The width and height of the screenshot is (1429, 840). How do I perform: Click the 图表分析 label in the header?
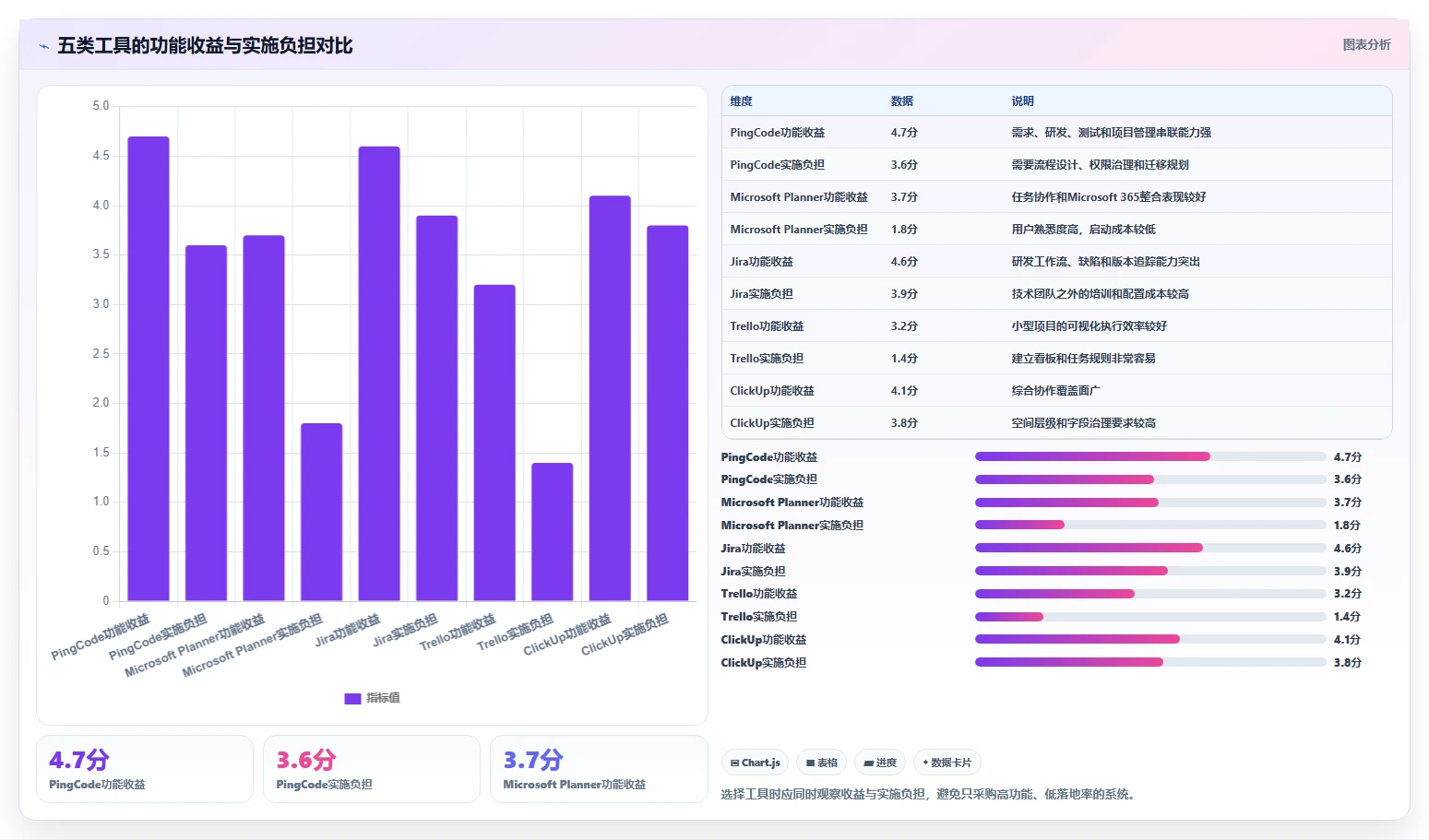(x=1366, y=44)
